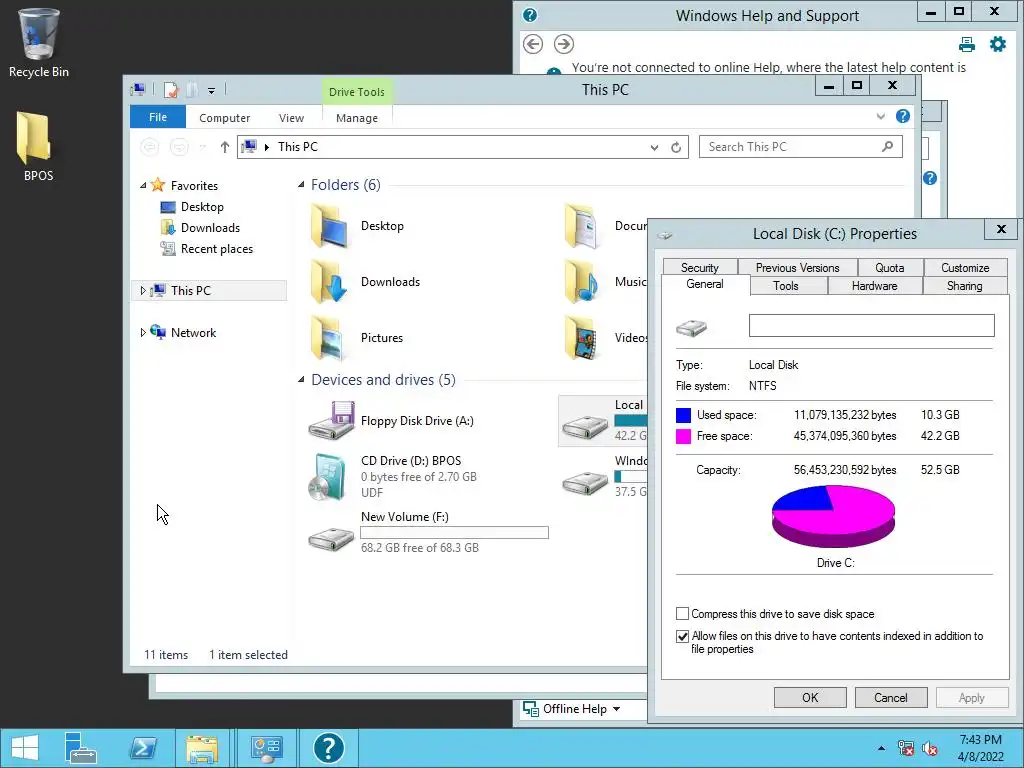Open the Customize Quick Access Toolbar dropdown
The height and width of the screenshot is (768, 1024).
pyautogui.click(x=212, y=91)
